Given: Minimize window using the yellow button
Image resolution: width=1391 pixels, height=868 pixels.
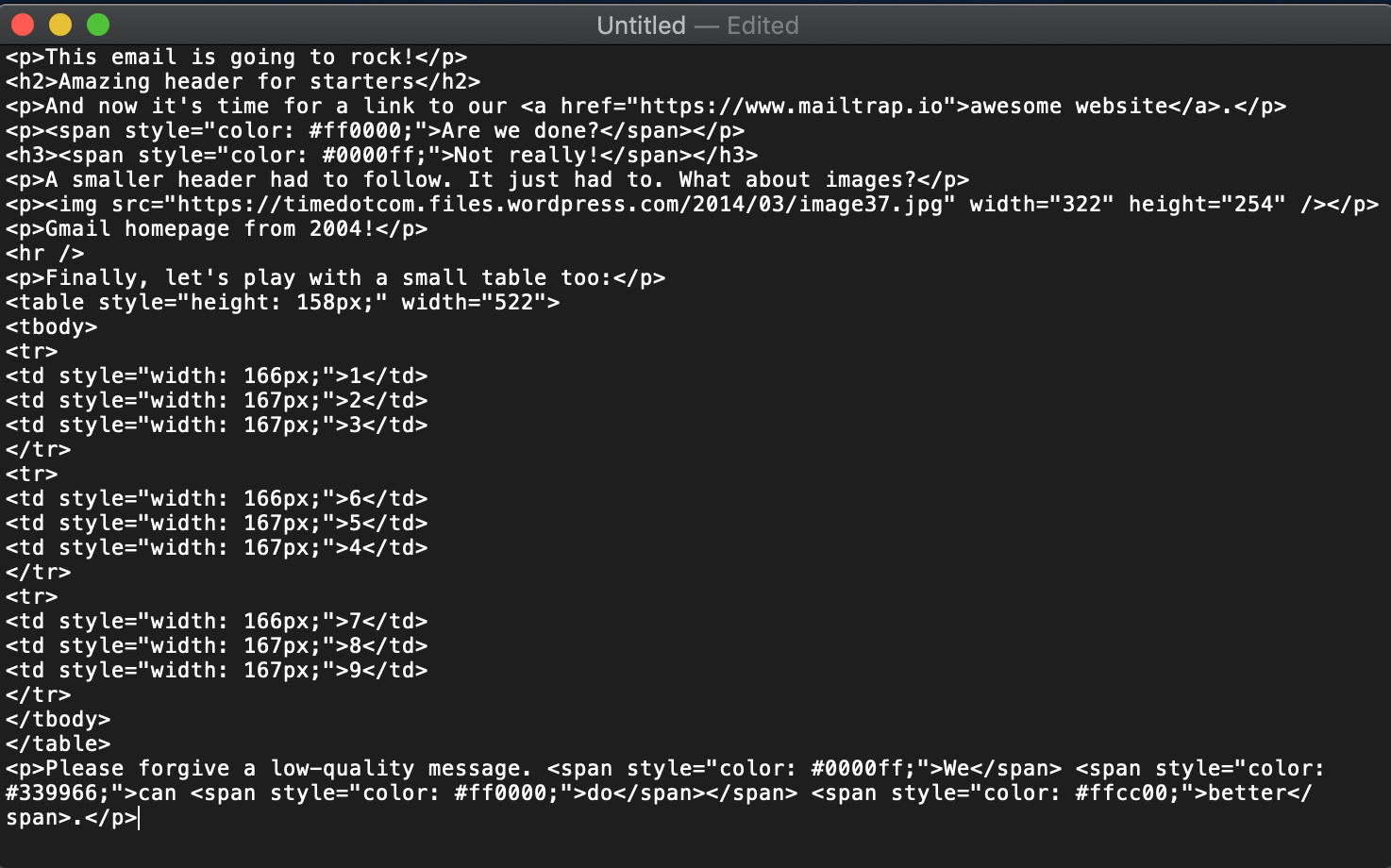Looking at the screenshot, I should coord(60,25).
